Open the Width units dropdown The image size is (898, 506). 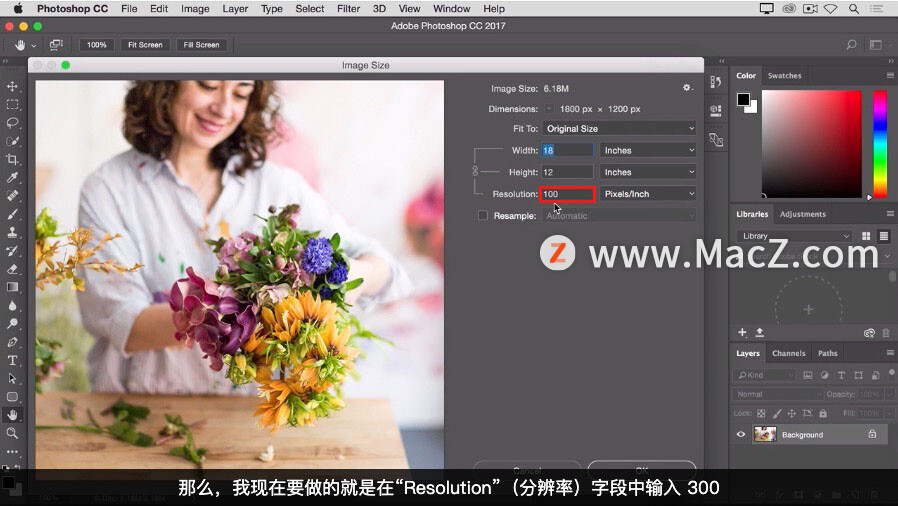(648, 150)
